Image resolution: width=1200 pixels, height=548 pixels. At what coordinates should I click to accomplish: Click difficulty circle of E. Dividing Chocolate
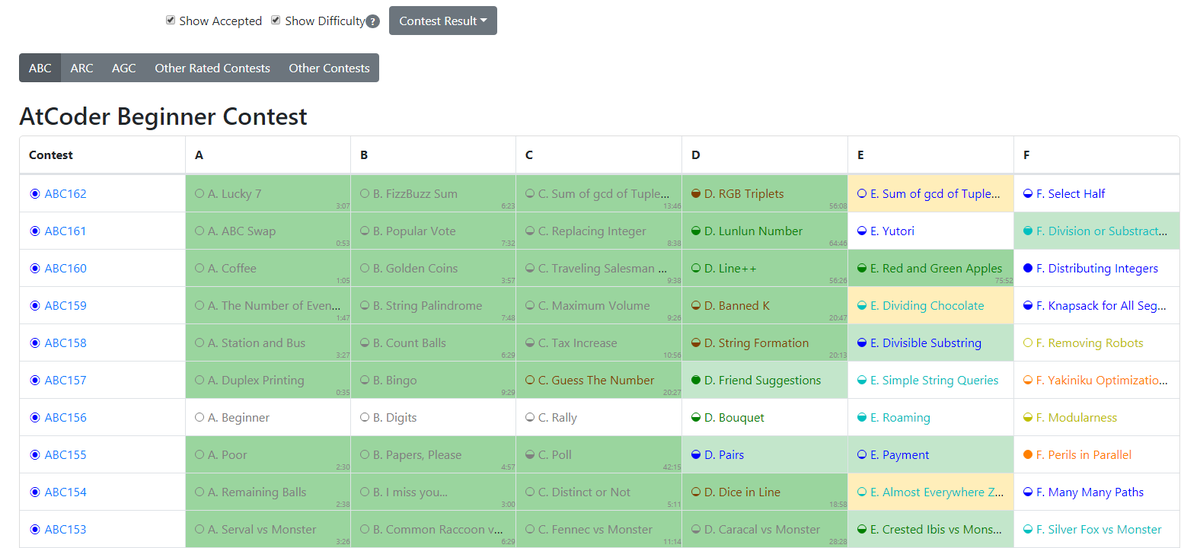[x=862, y=306]
